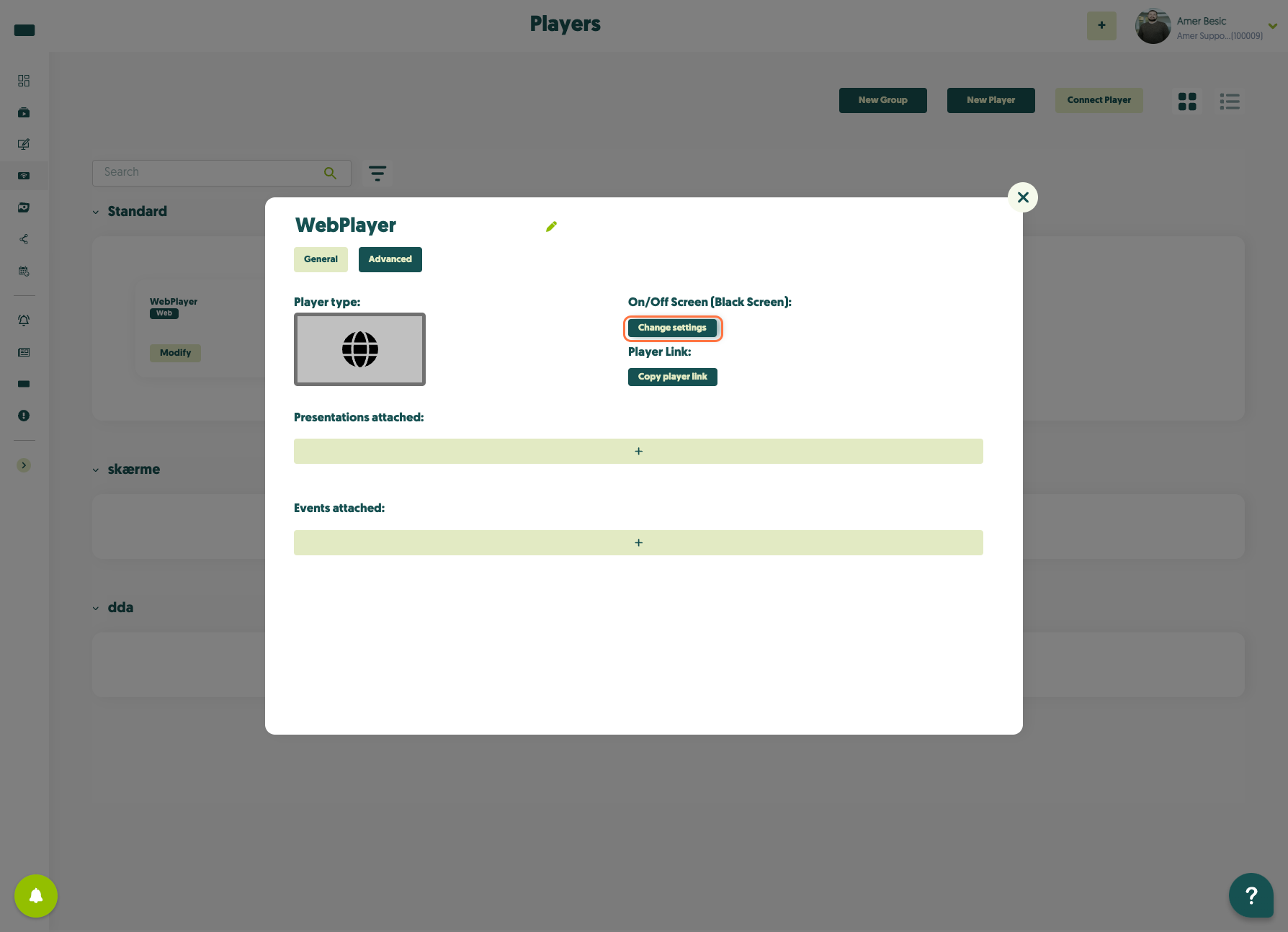Click Copy player link button
Viewport: 1288px width, 932px height.
(673, 377)
